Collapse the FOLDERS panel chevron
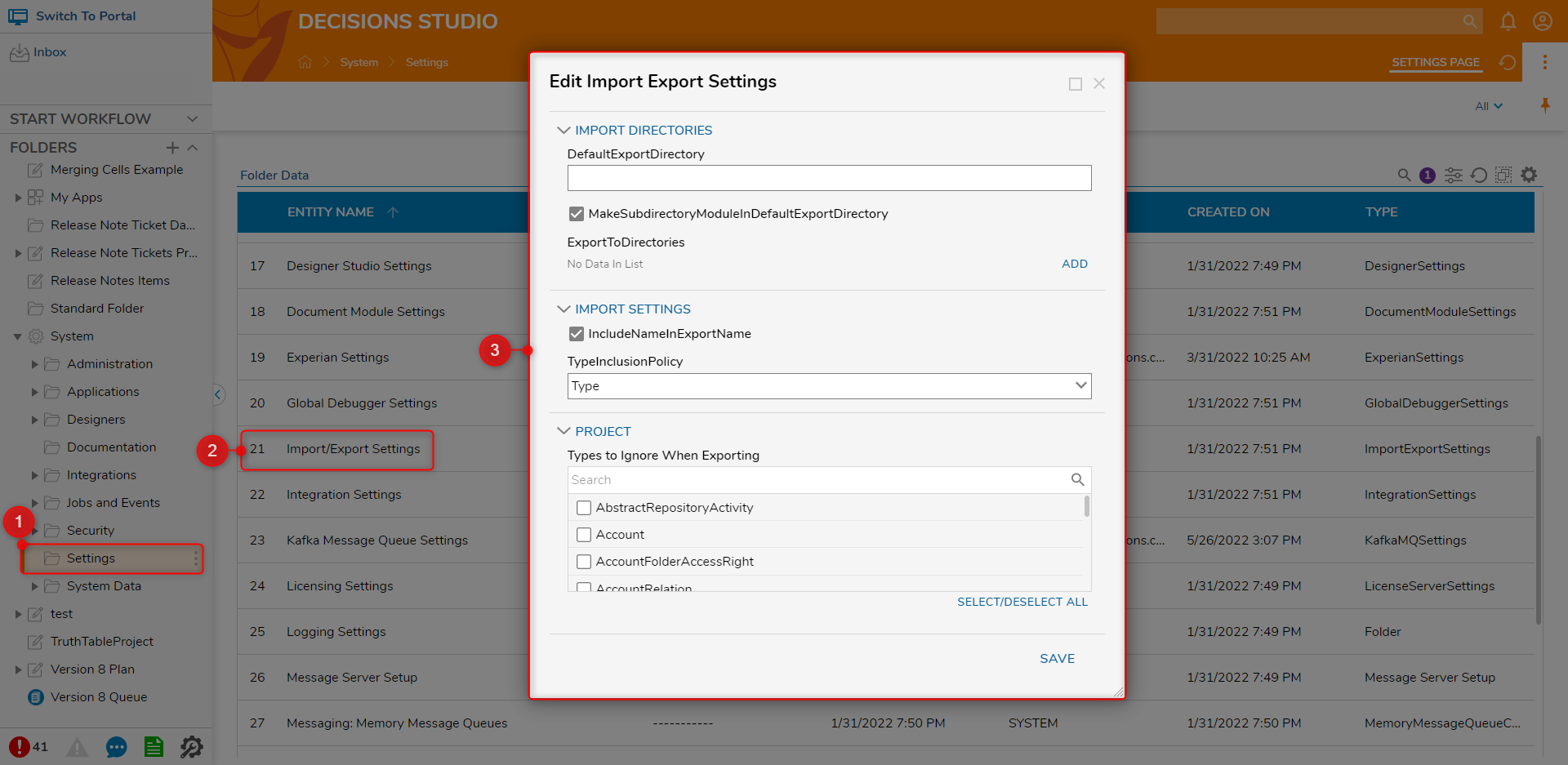1568x765 pixels. tap(193, 147)
